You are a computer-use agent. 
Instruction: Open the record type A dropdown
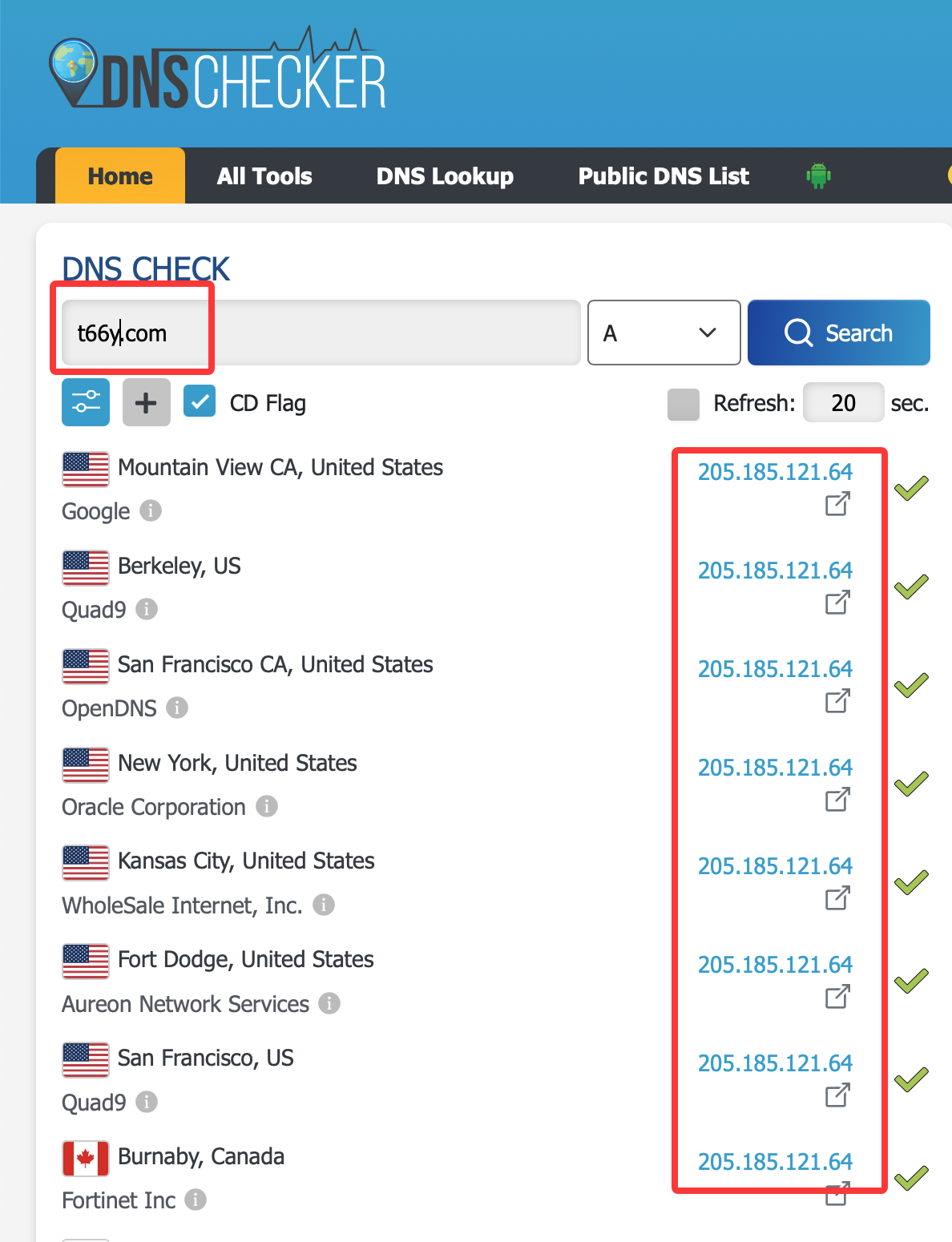tap(663, 333)
